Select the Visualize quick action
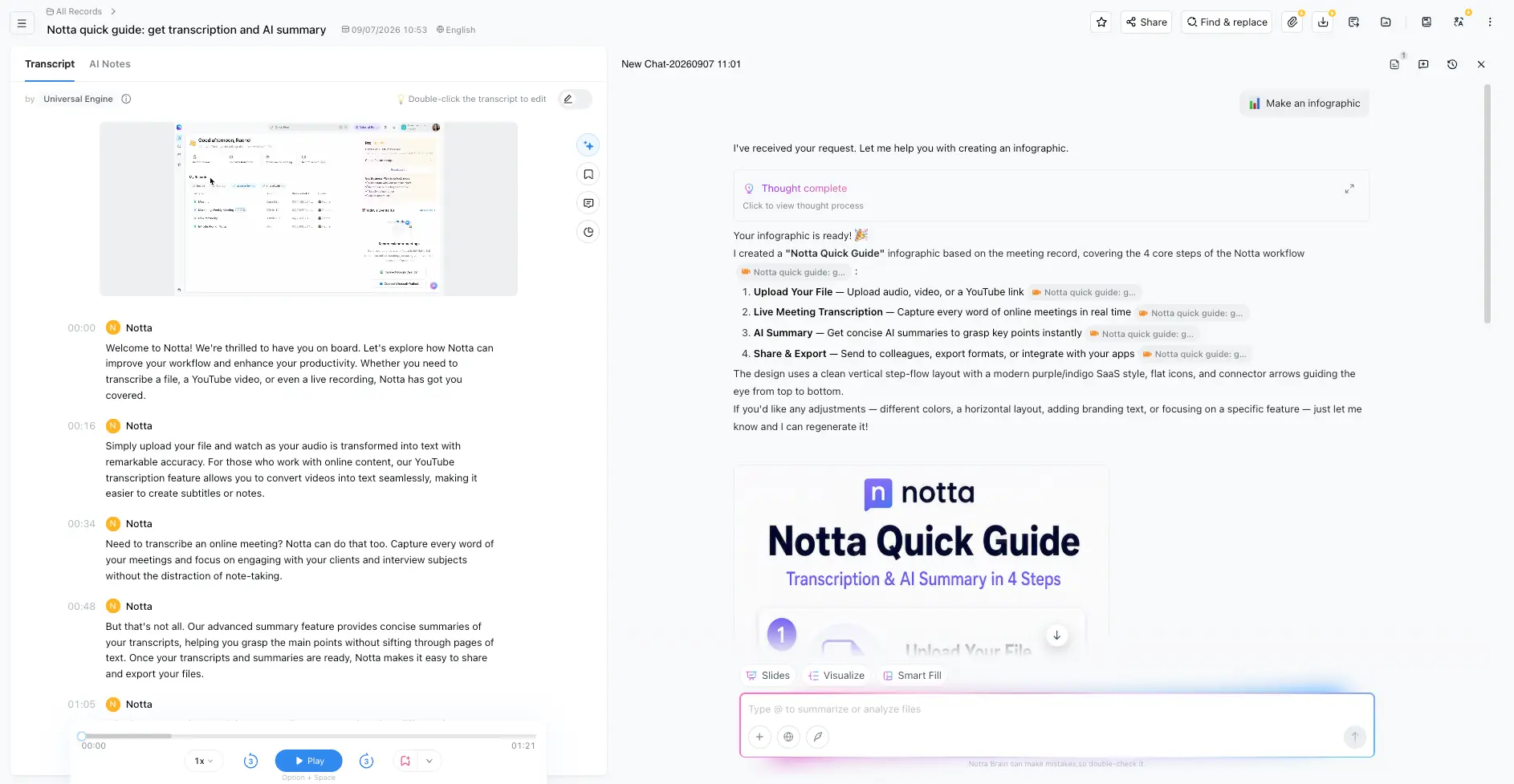 [836, 676]
